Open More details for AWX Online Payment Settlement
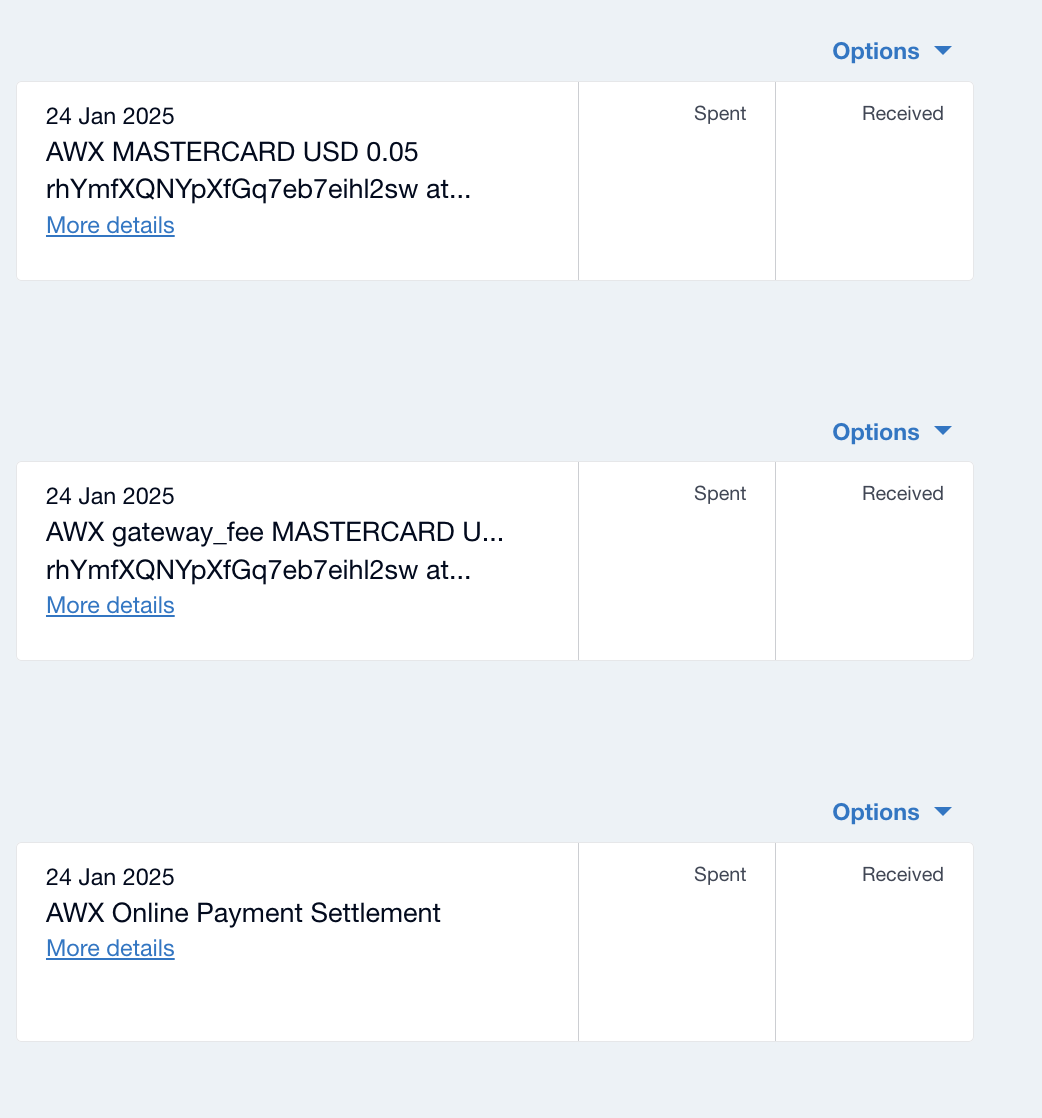Screen dimensions: 1042x1118 (110, 948)
